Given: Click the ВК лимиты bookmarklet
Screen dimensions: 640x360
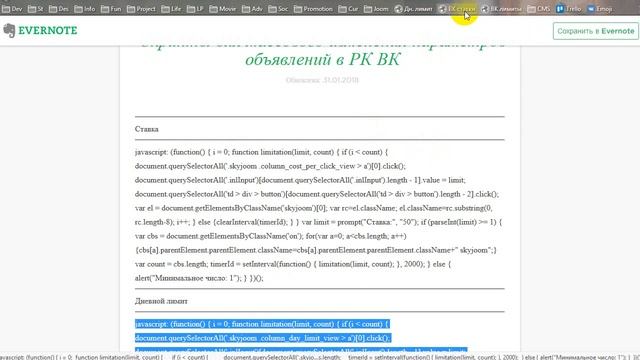Looking at the screenshot, I should point(501,9).
